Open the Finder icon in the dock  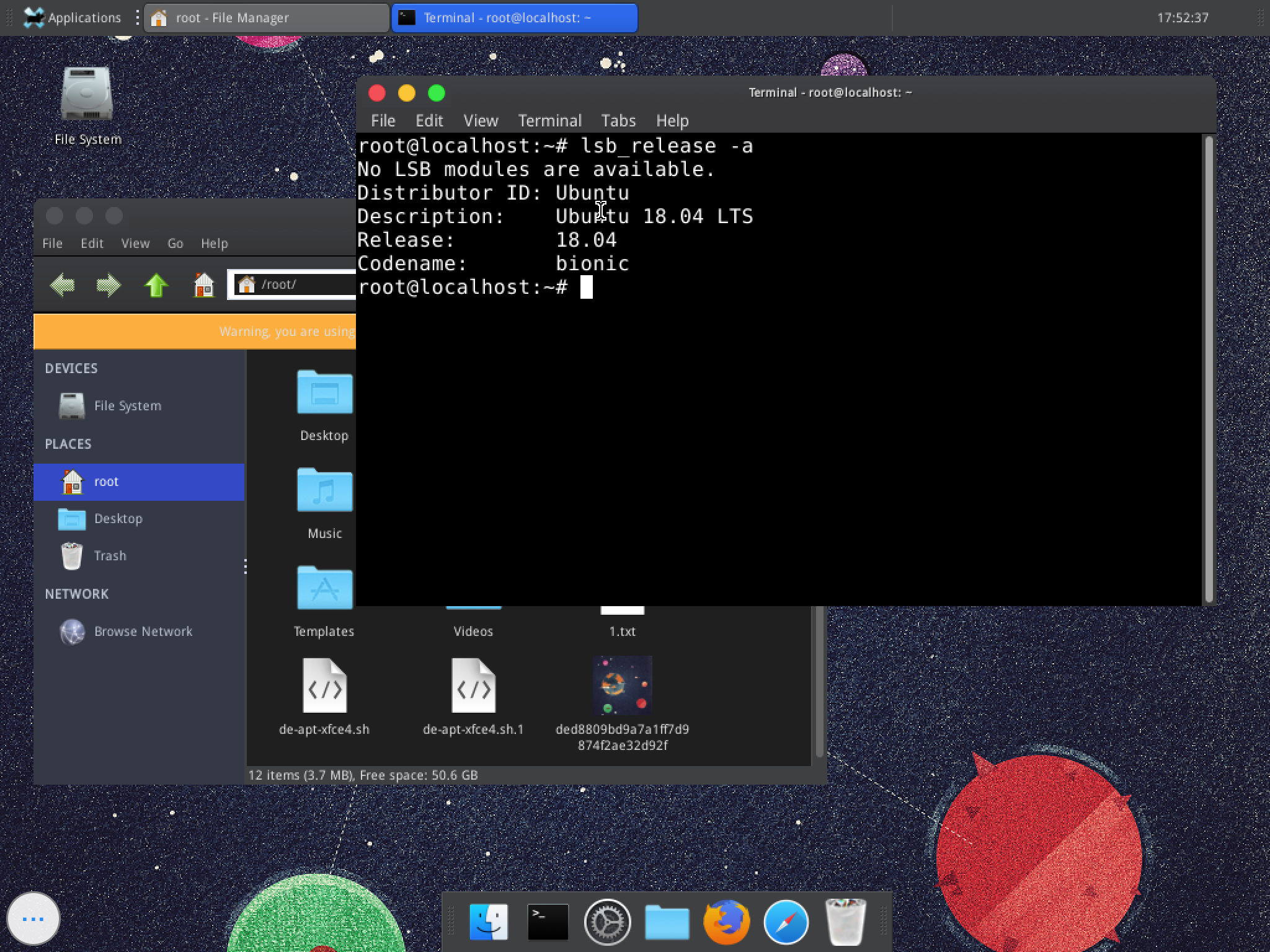click(x=489, y=922)
